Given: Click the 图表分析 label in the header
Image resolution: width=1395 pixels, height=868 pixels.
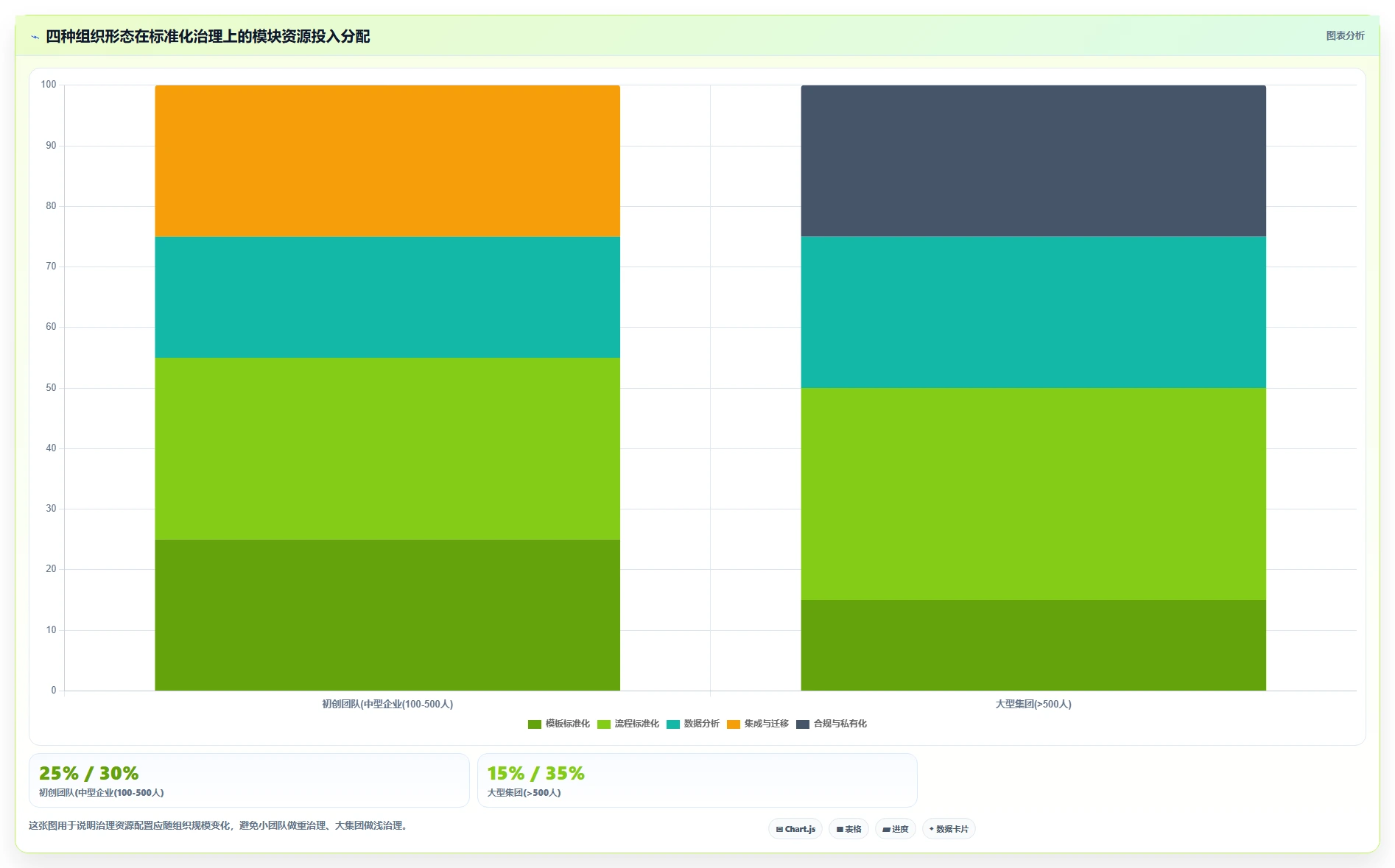Looking at the screenshot, I should pyautogui.click(x=1345, y=35).
